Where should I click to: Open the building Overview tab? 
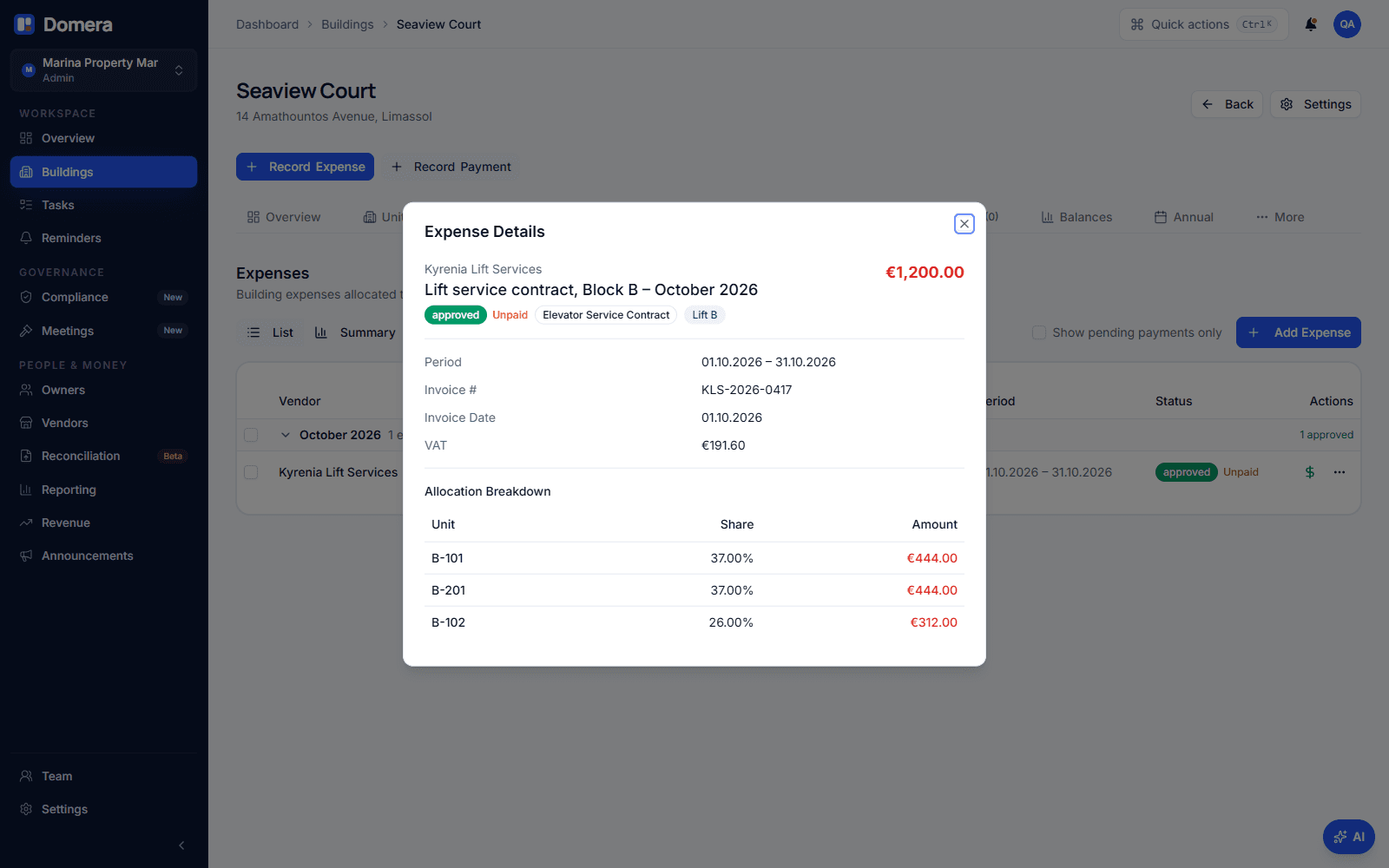point(284,217)
